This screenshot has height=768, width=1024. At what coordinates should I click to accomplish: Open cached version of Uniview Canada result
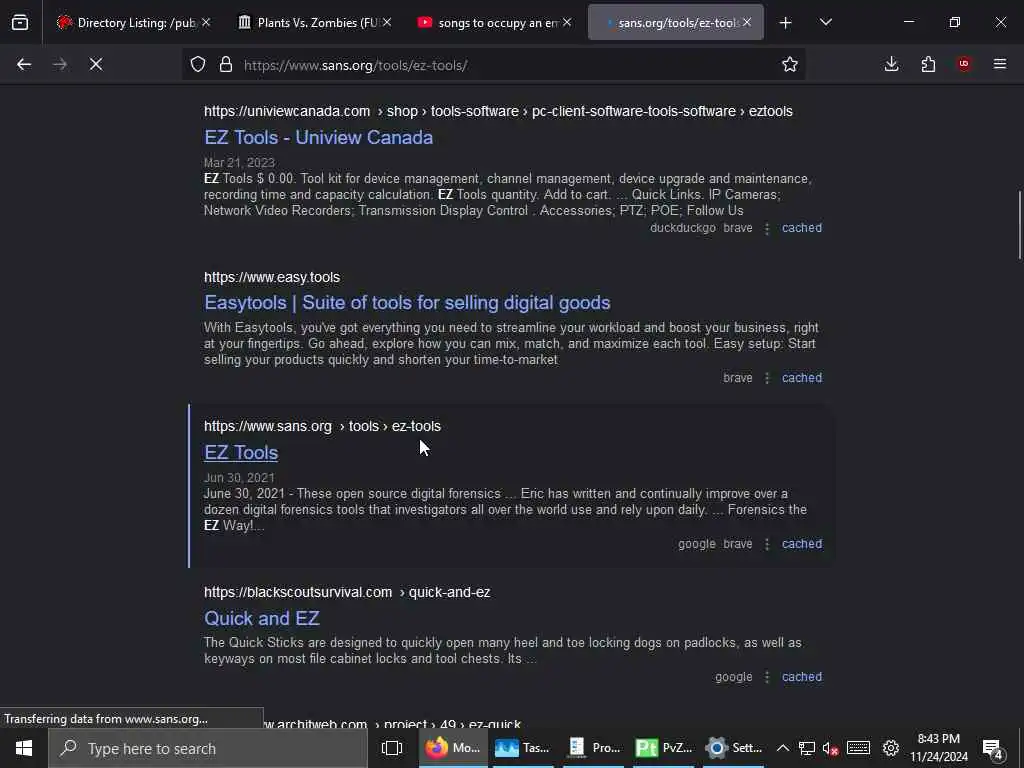point(802,228)
